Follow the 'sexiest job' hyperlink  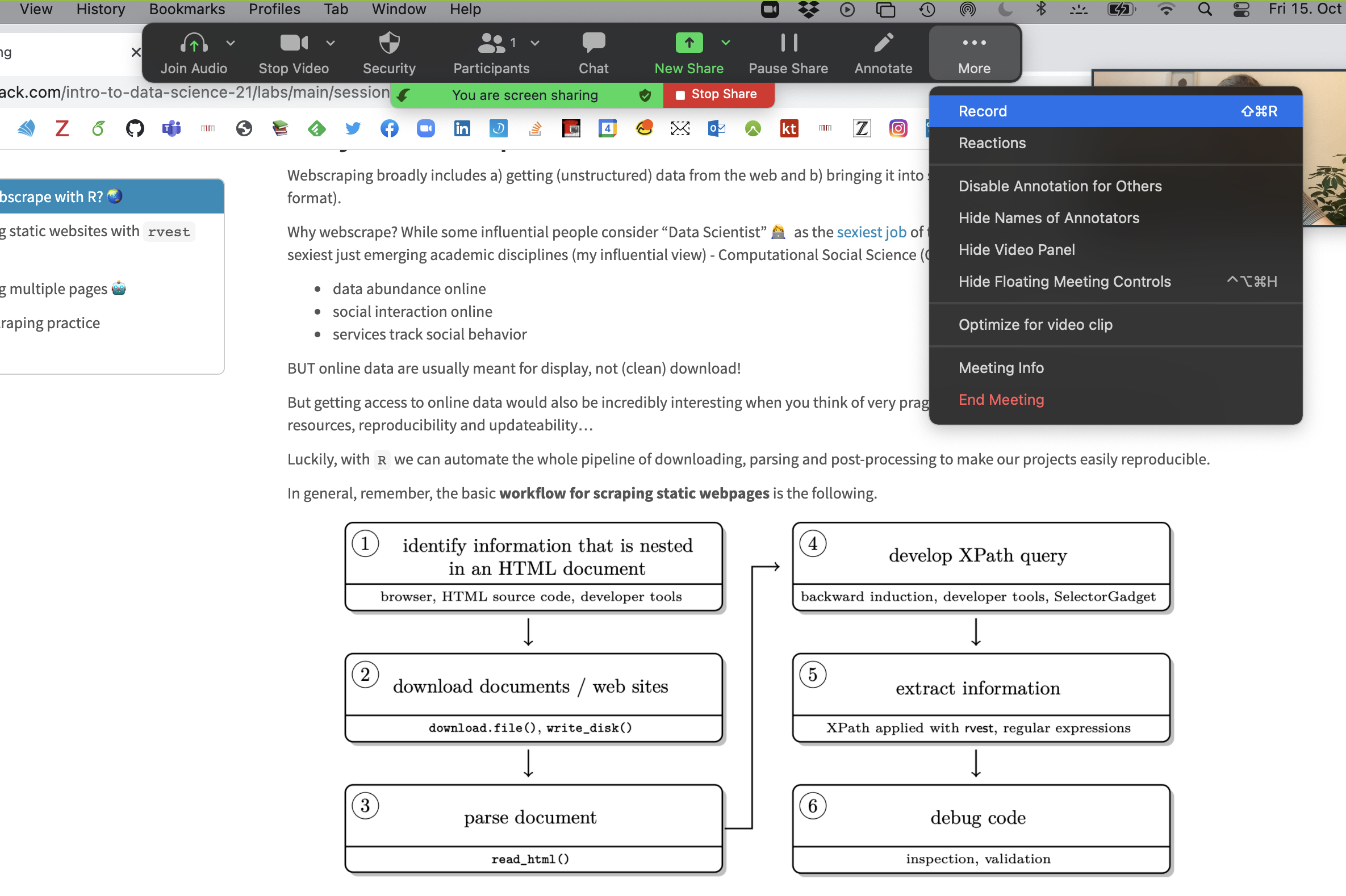[871, 232]
